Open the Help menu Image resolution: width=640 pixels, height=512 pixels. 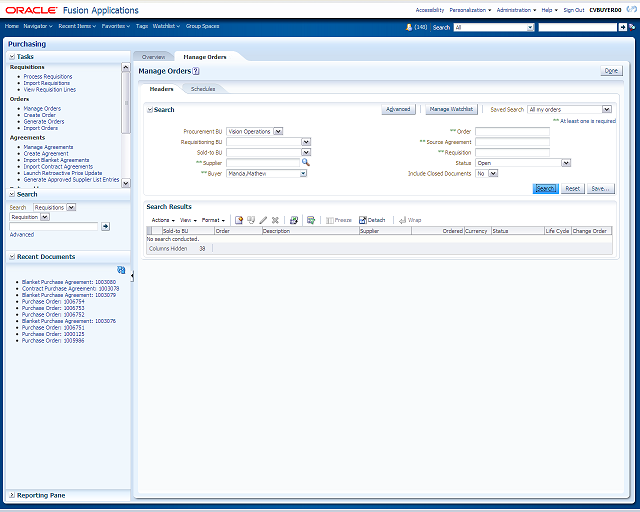[x=549, y=10]
